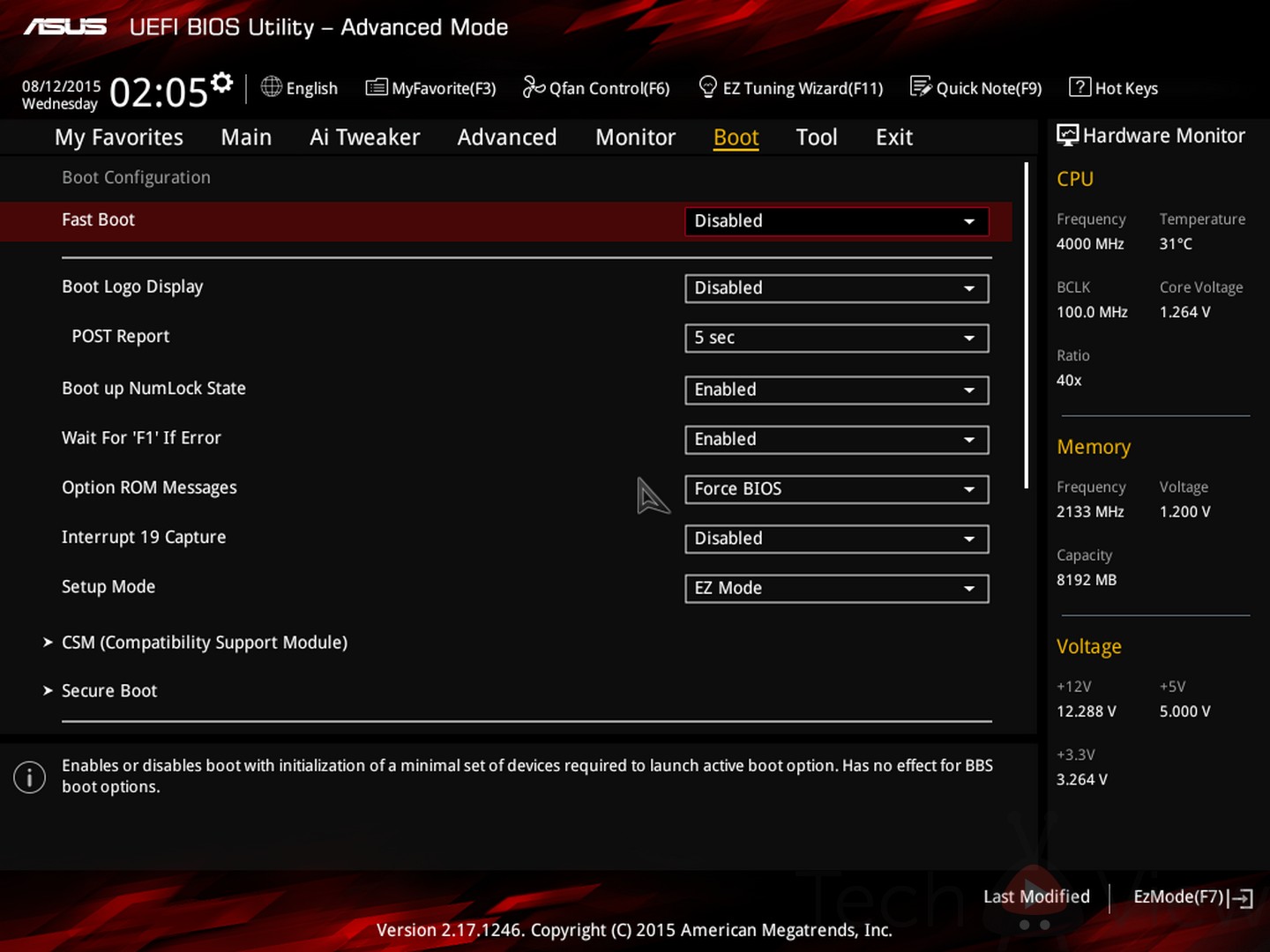Click the +3.3V 3.264 V reading

tap(1081, 779)
